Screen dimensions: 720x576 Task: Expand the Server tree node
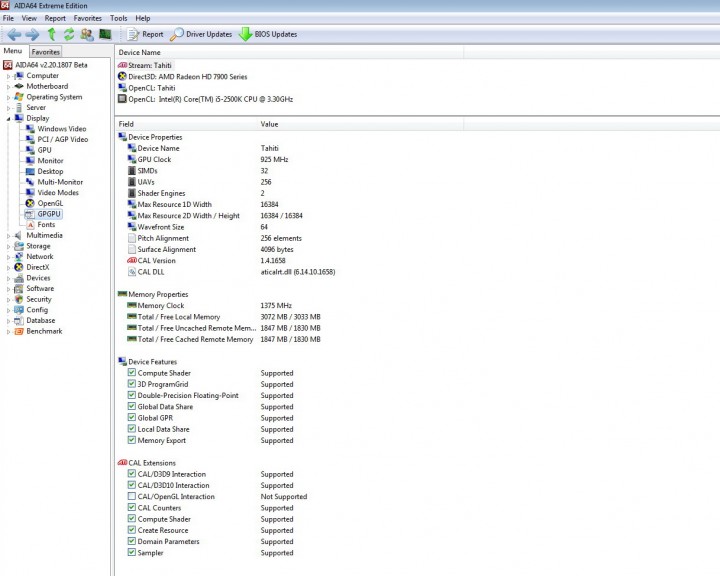coord(8,108)
